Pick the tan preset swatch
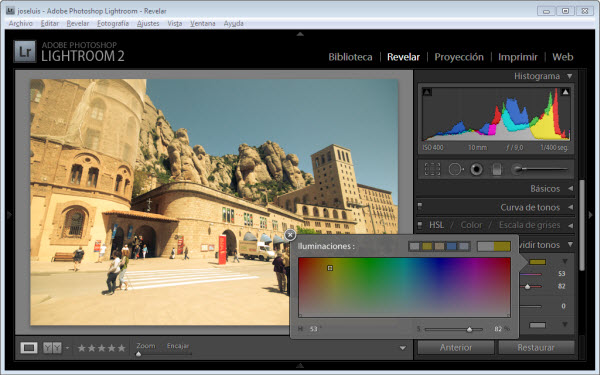 point(439,246)
